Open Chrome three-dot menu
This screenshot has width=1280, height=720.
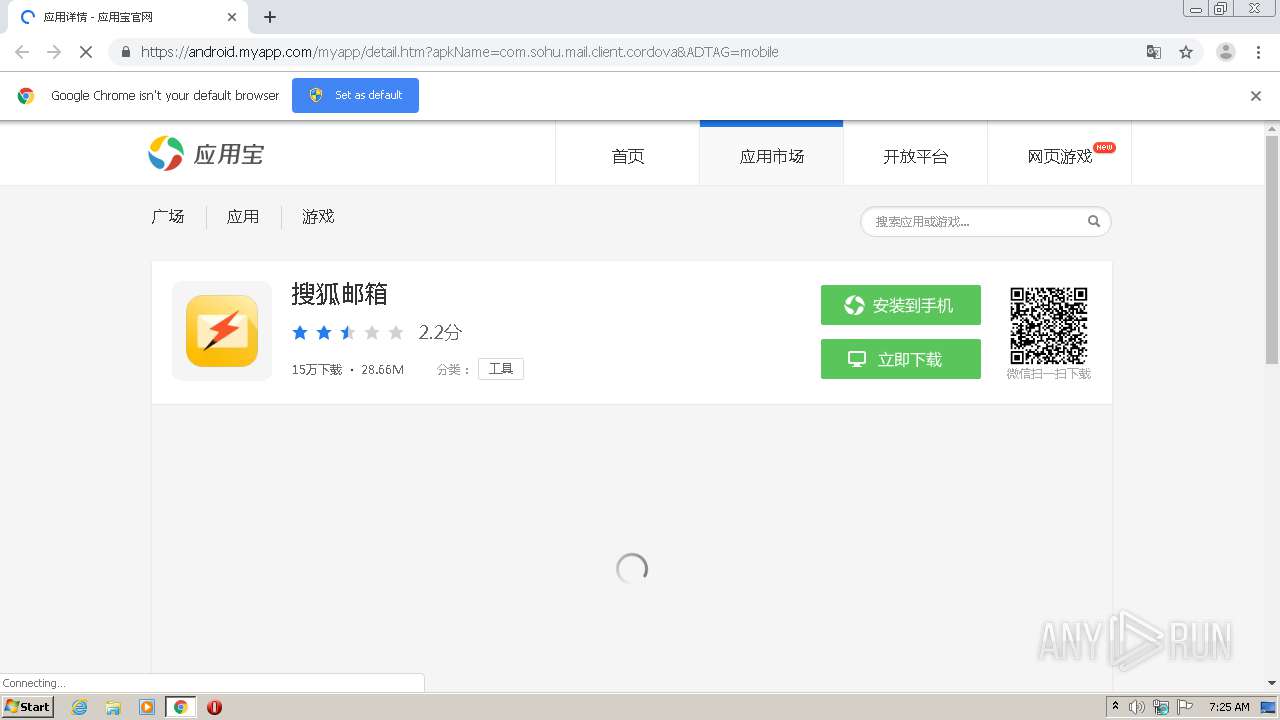(x=1258, y=52)
